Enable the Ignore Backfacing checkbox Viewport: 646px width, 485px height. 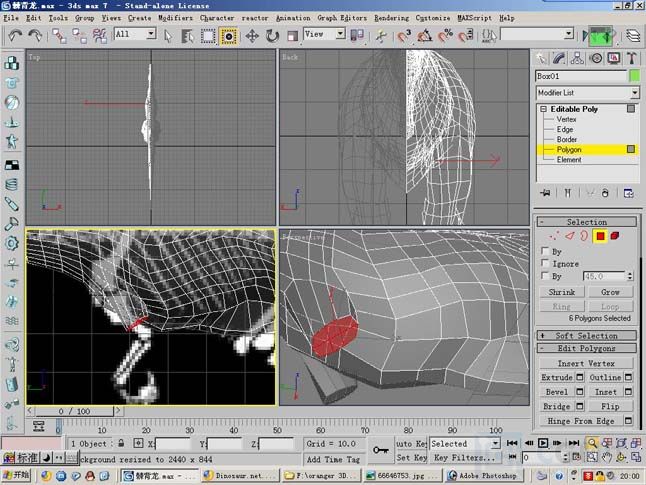[545, 263]
